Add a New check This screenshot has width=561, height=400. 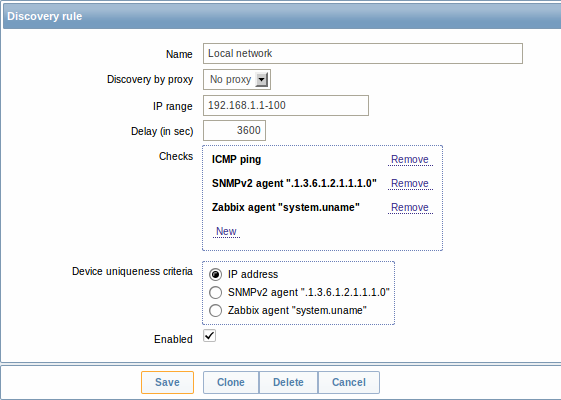click(226, 231)
